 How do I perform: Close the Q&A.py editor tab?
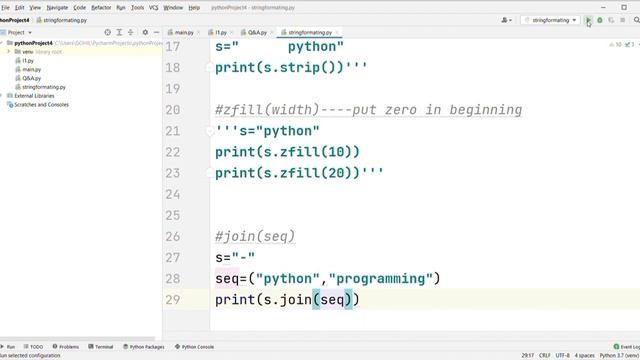click(x=271, y=32)
